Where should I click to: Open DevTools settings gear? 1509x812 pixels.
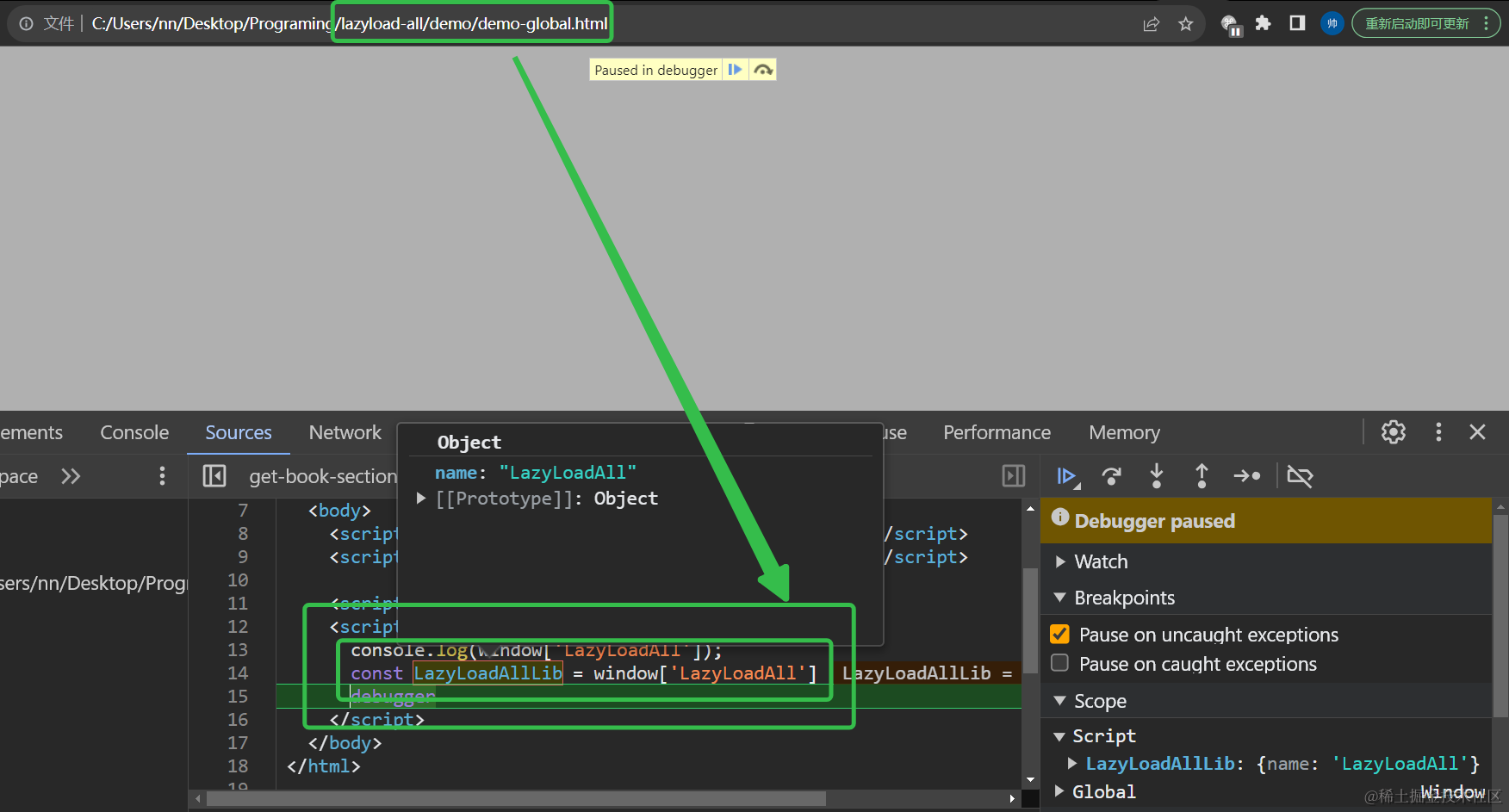click(x=1393, y=432)
